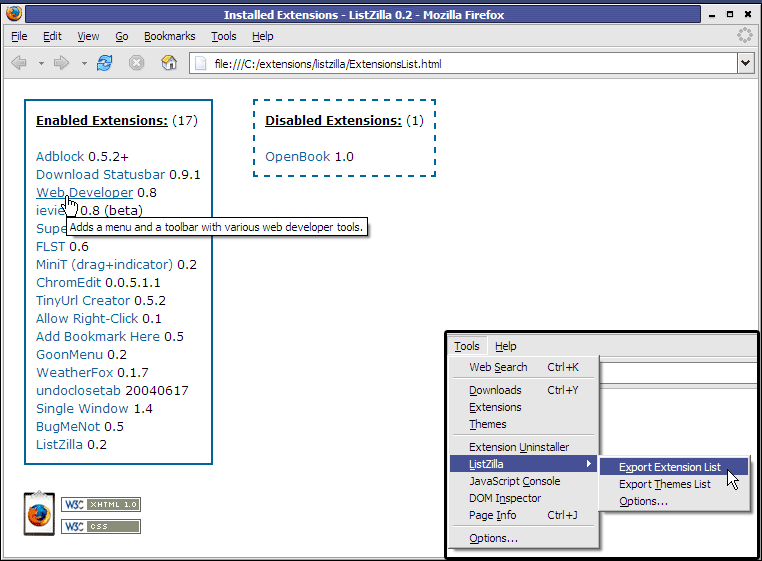762x561 pixels.
Task: Click the Back navigation arrow
Action: pos(19,63)
